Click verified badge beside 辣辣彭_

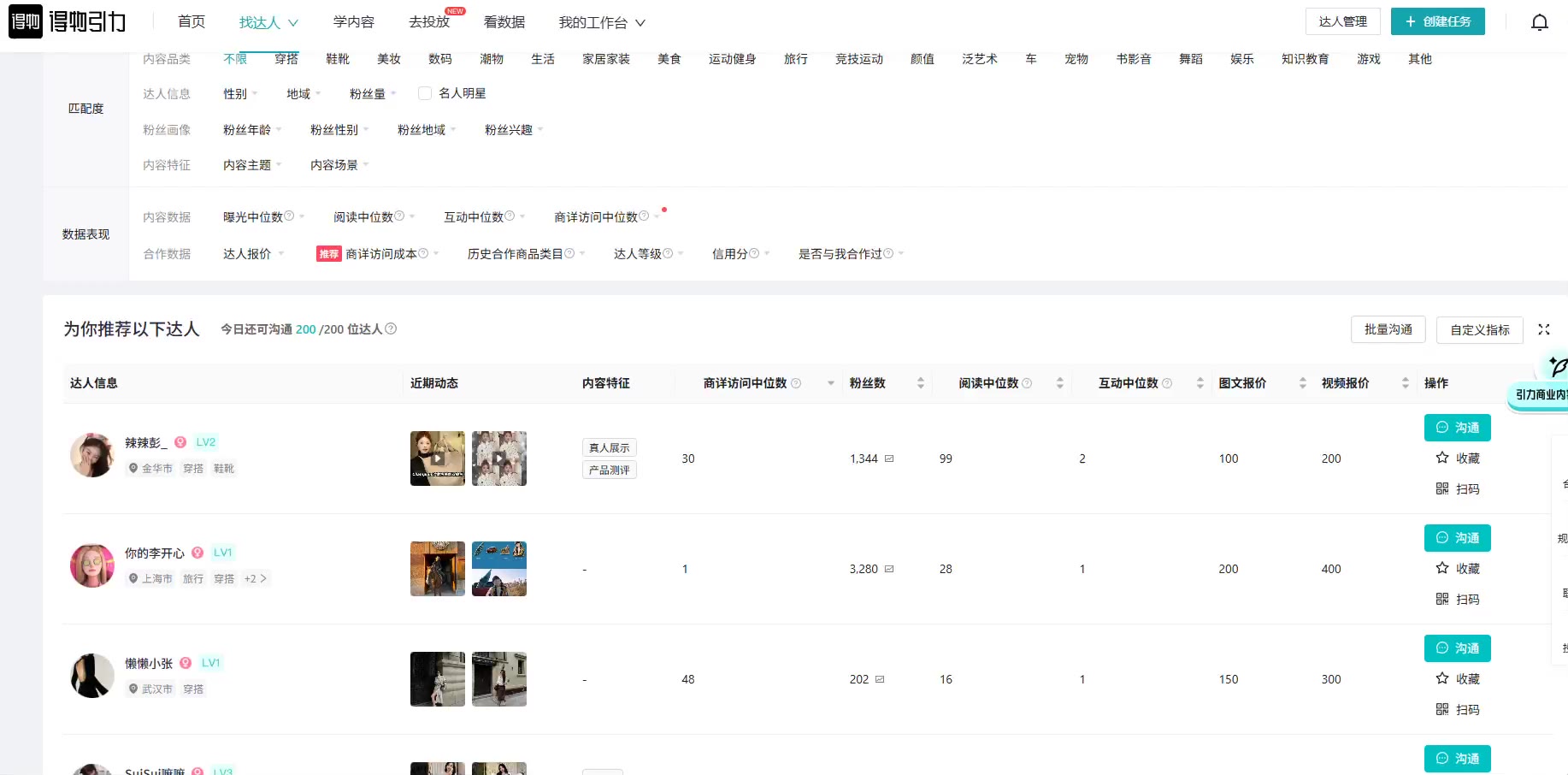point(180,442)
